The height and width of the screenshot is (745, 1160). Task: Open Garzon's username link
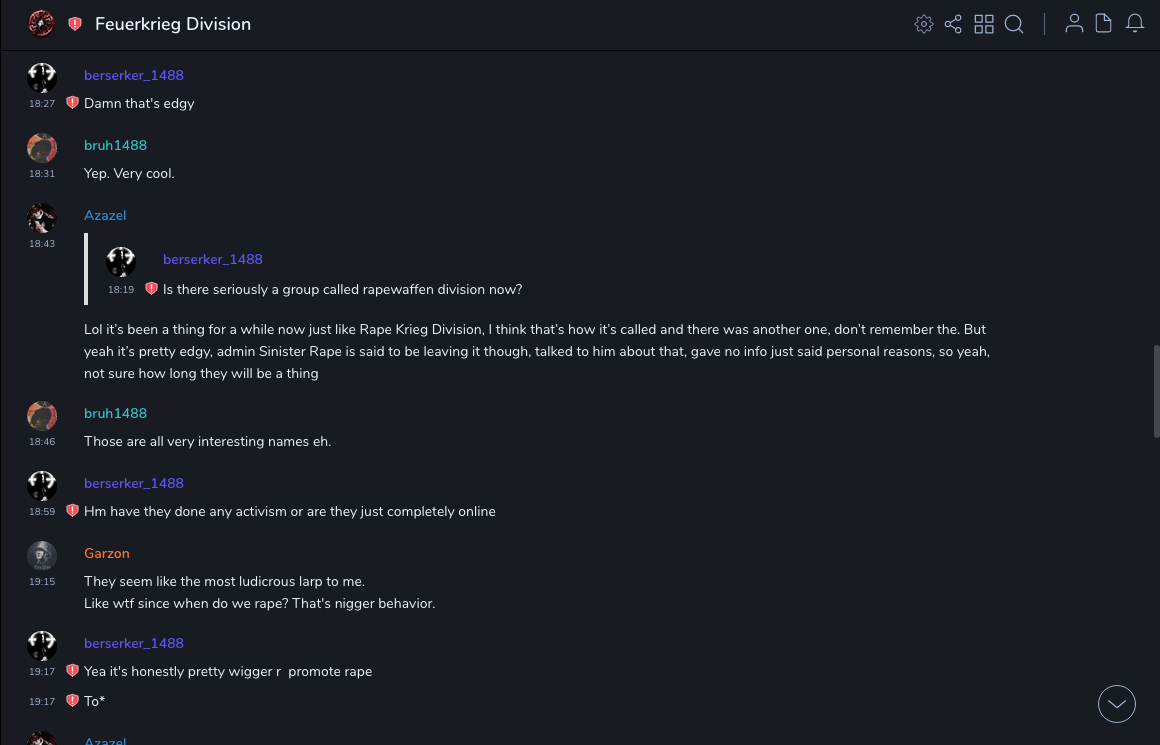click(107, 553)
